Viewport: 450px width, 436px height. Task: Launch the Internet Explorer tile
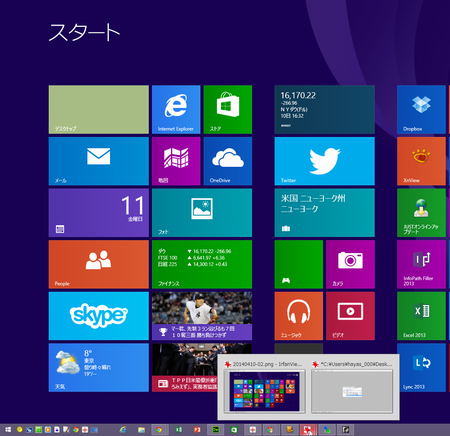point(176,109)
